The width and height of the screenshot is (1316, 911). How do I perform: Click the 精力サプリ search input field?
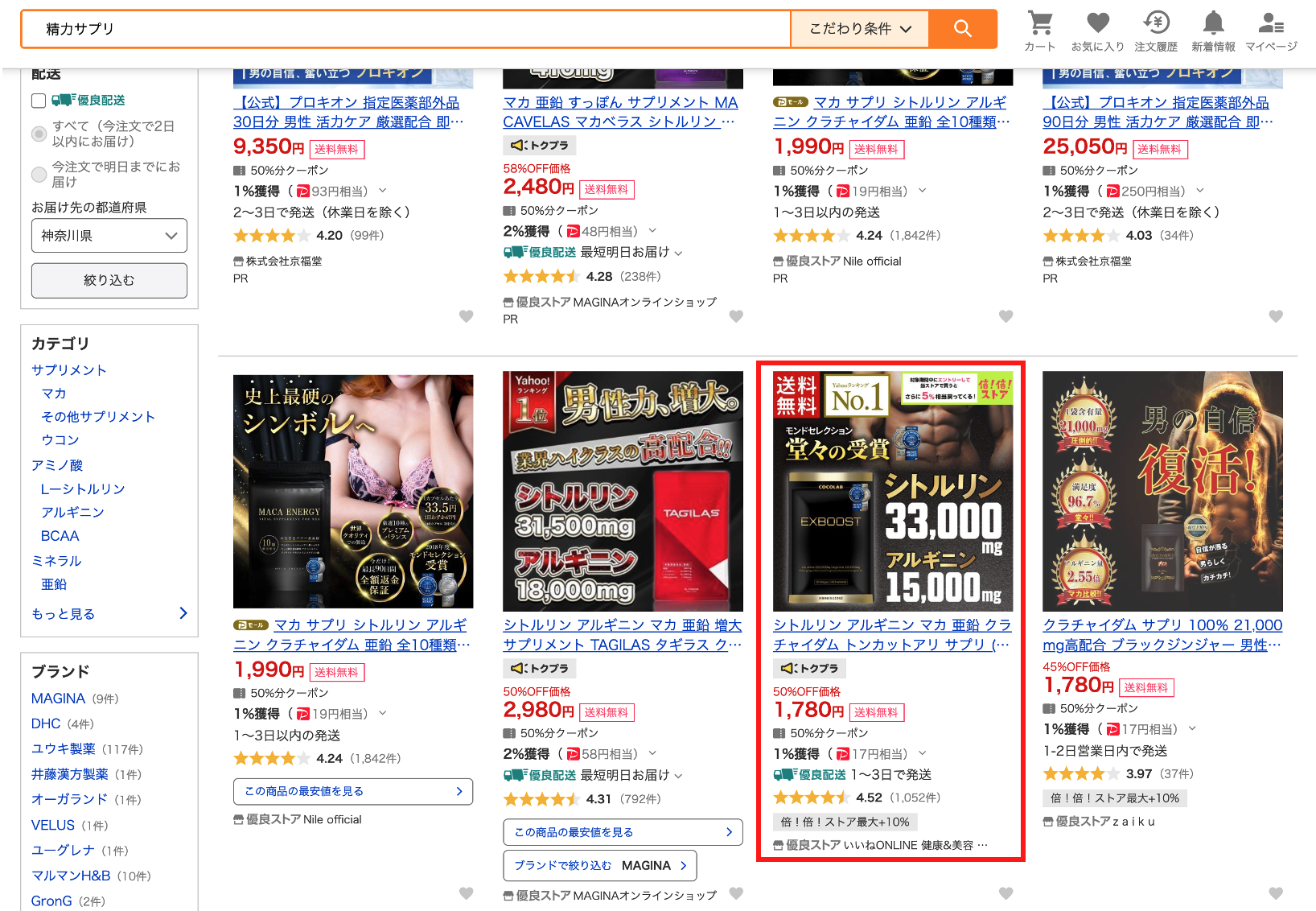tap(406, 29)
